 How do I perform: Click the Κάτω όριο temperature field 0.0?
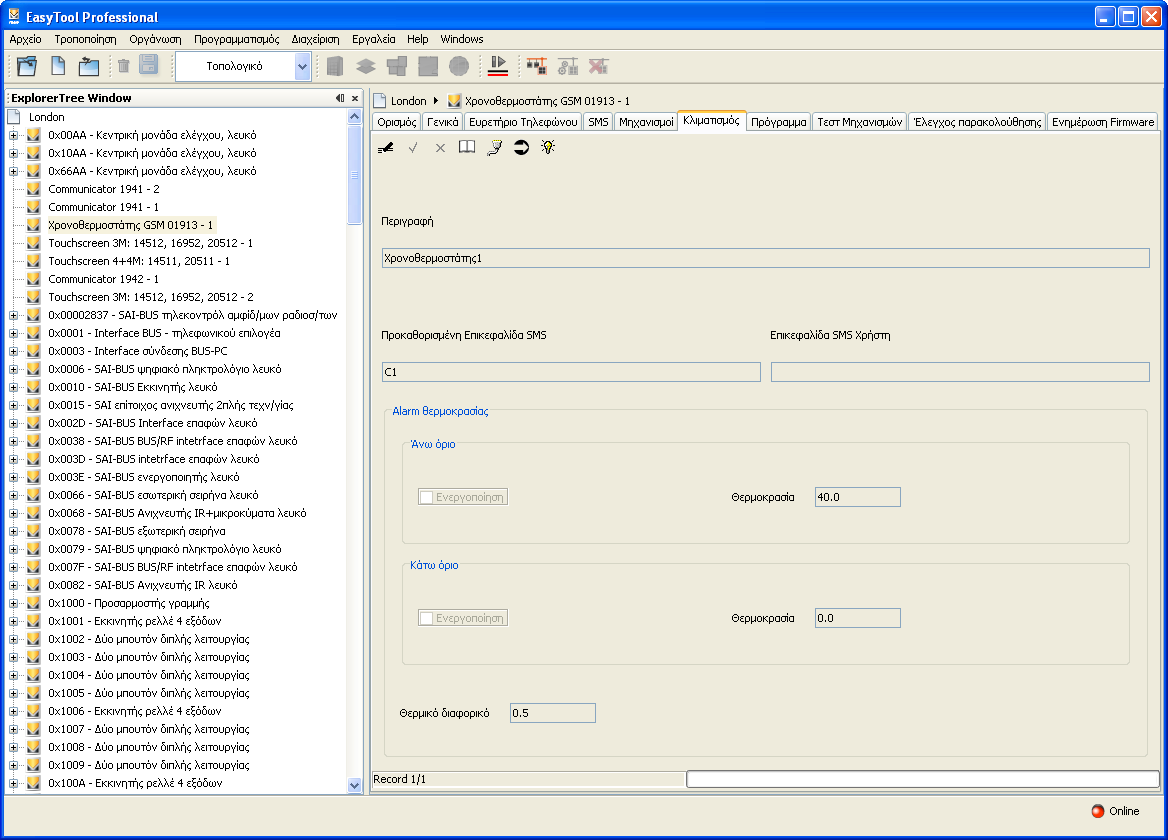(x=857, y=618)
